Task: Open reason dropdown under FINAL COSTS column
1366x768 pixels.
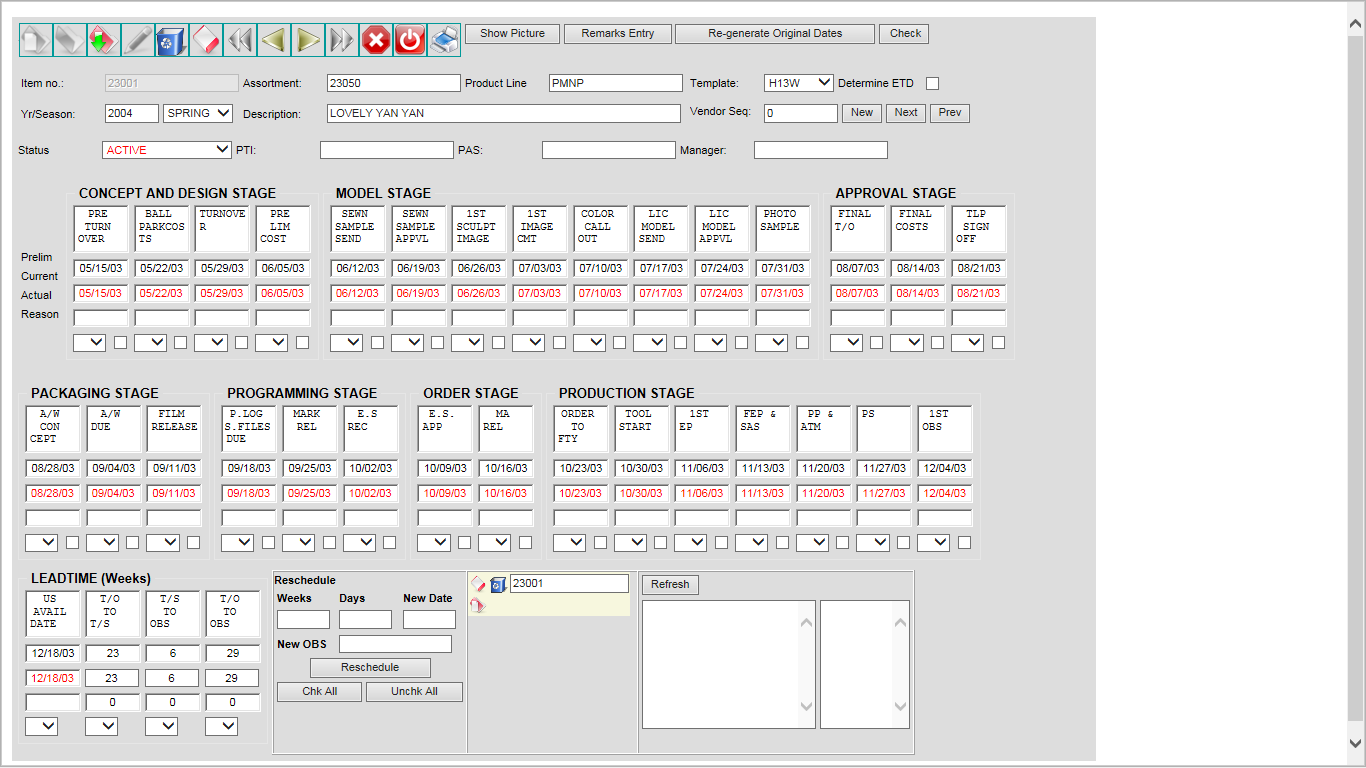Action: click(907, 342)
